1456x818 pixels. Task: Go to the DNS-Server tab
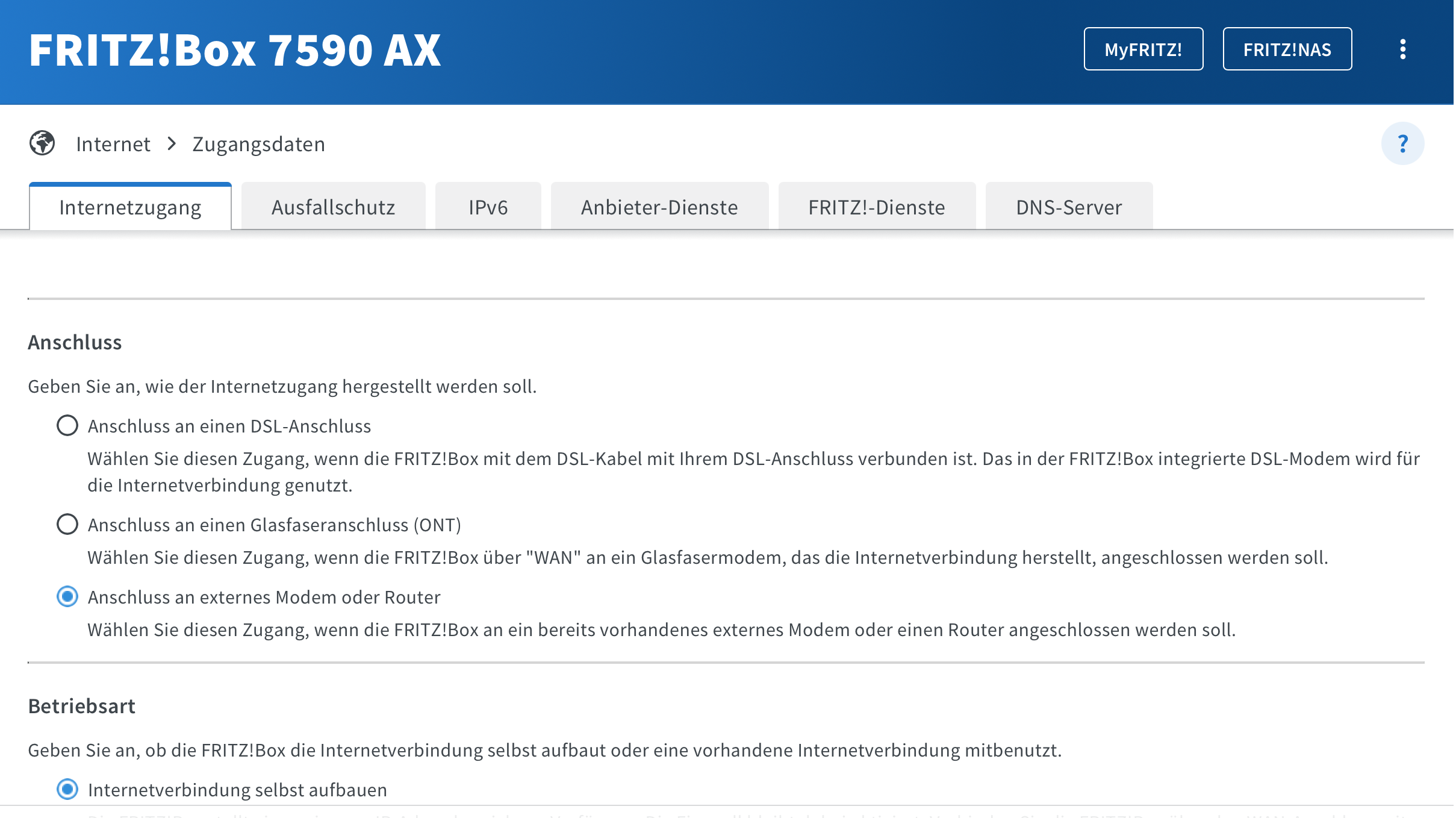pyautogui.click(x=1069, y=207)
